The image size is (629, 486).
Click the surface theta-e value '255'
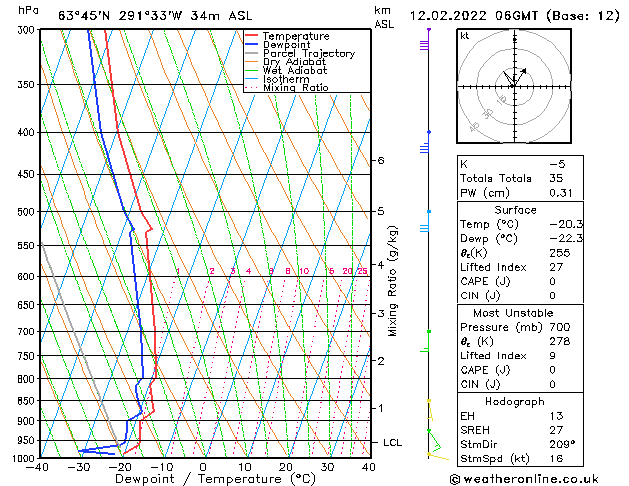click(x=560, y=253)
